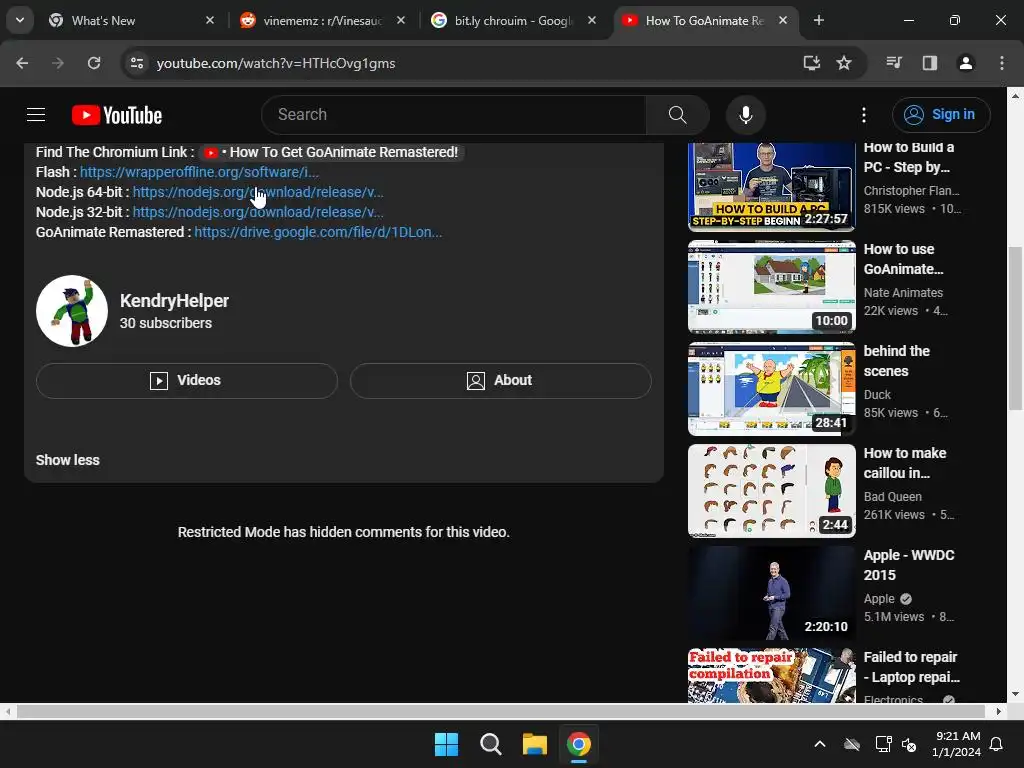The height and width of the screenshot is (768, 1024).
Task: Open Failed to repair compilation thumbnail
Action: pos(771,675)
